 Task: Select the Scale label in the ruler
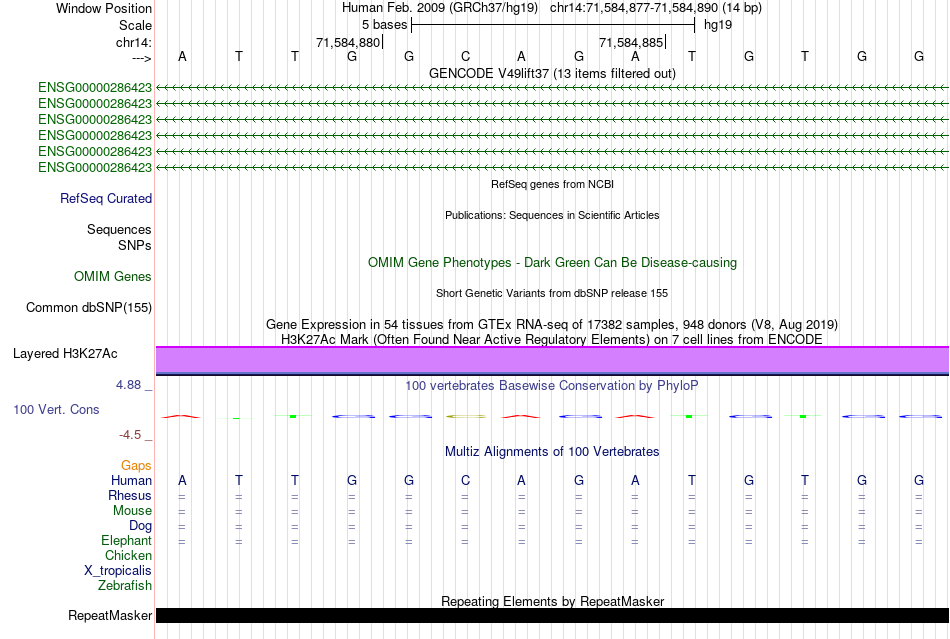pos(135,25)
